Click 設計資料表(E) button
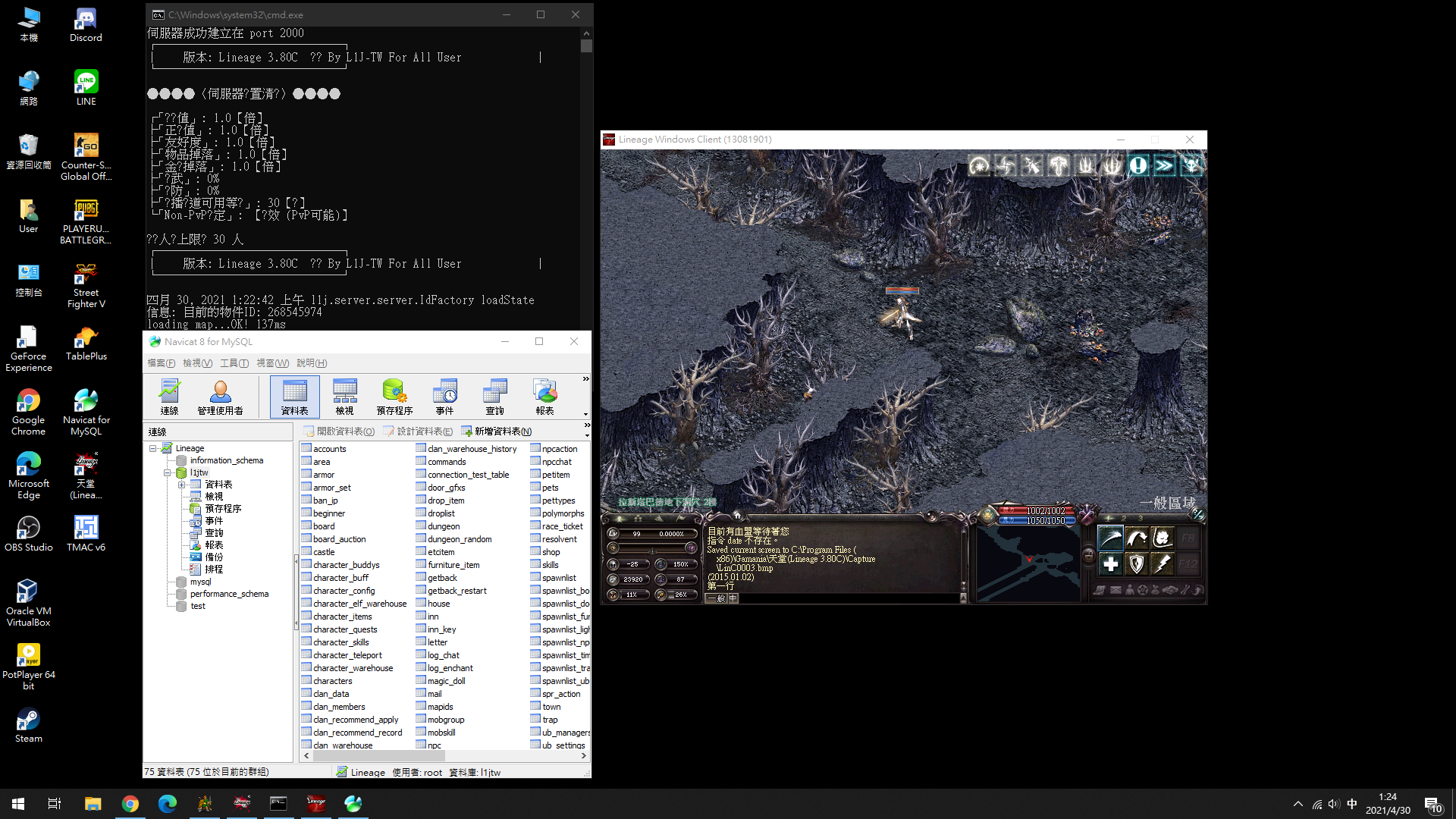Viewport: 1456px width, 819px height. (x=418, y=431)
